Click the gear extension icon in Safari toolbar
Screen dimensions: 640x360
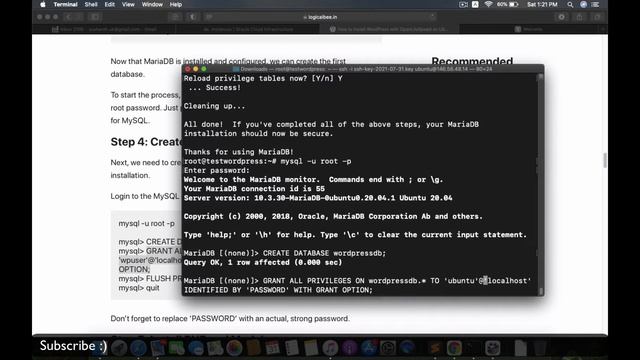pyautogui.click(x=562, y=17)
